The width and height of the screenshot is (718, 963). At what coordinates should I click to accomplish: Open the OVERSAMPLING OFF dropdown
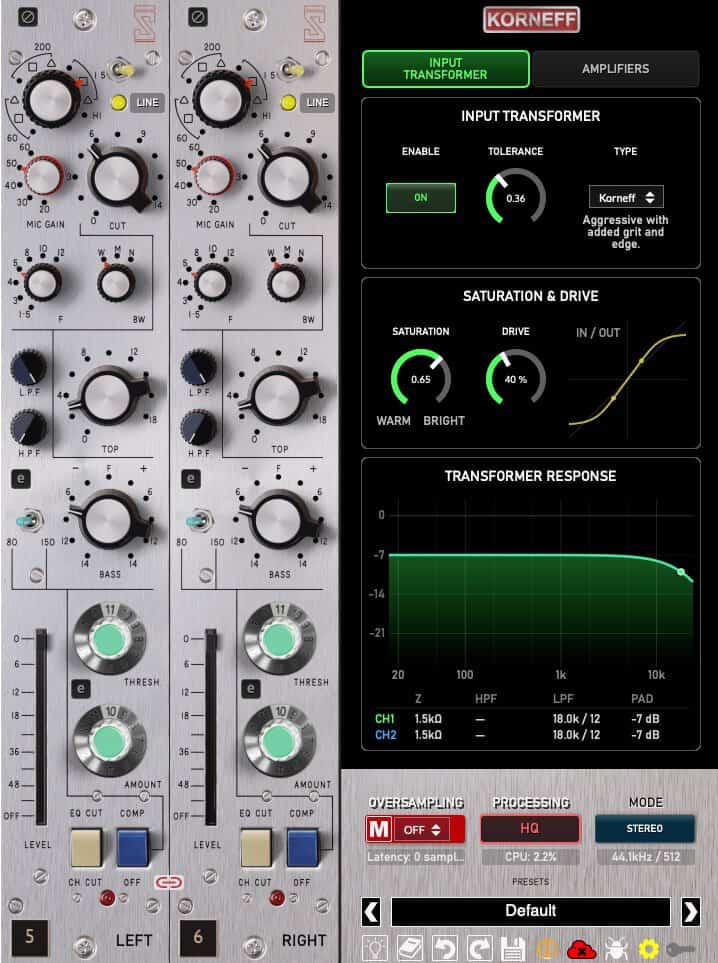click(422, 830)
